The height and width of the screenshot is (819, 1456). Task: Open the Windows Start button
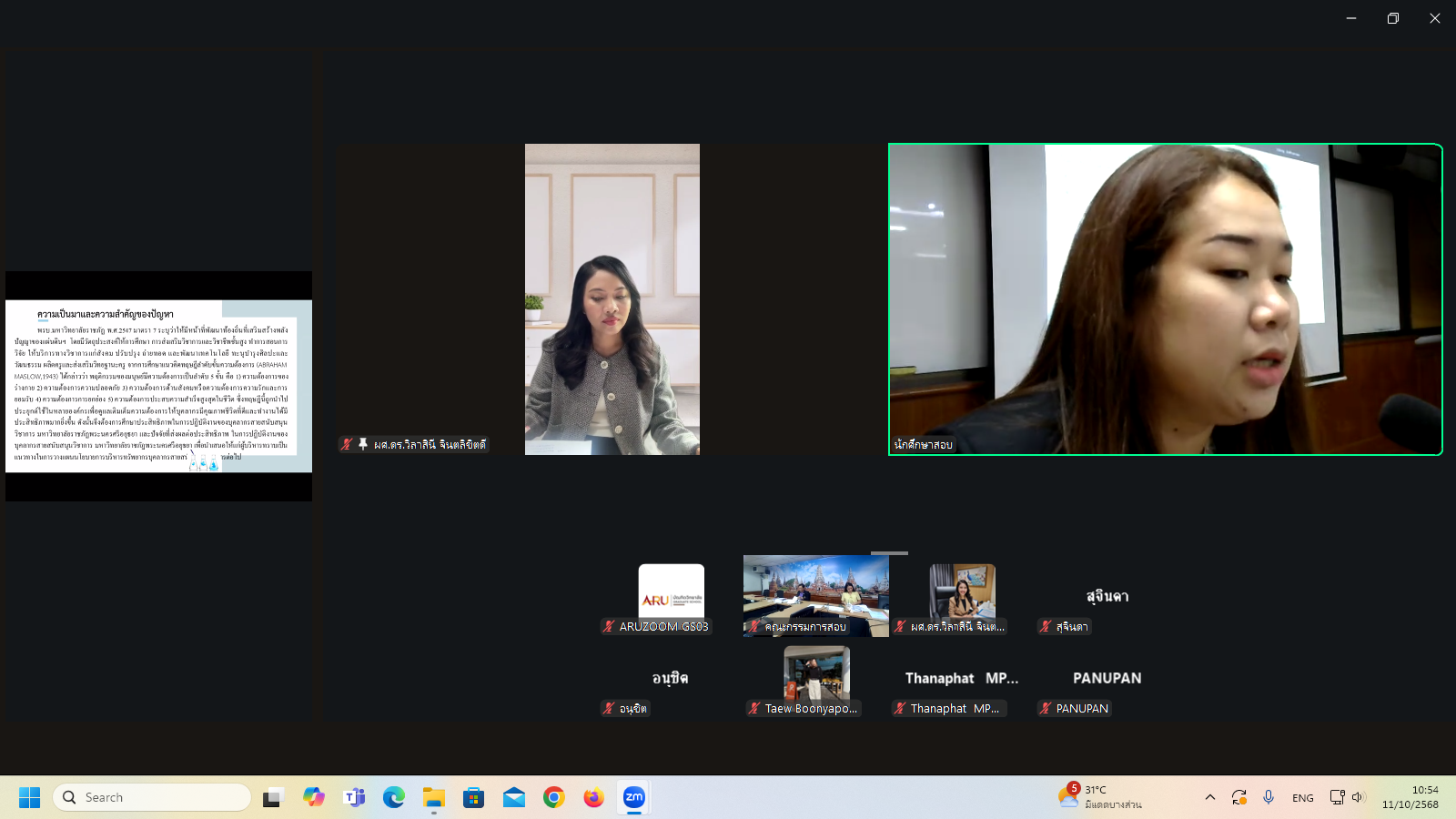pyautogui.click(x=29, y=797)
